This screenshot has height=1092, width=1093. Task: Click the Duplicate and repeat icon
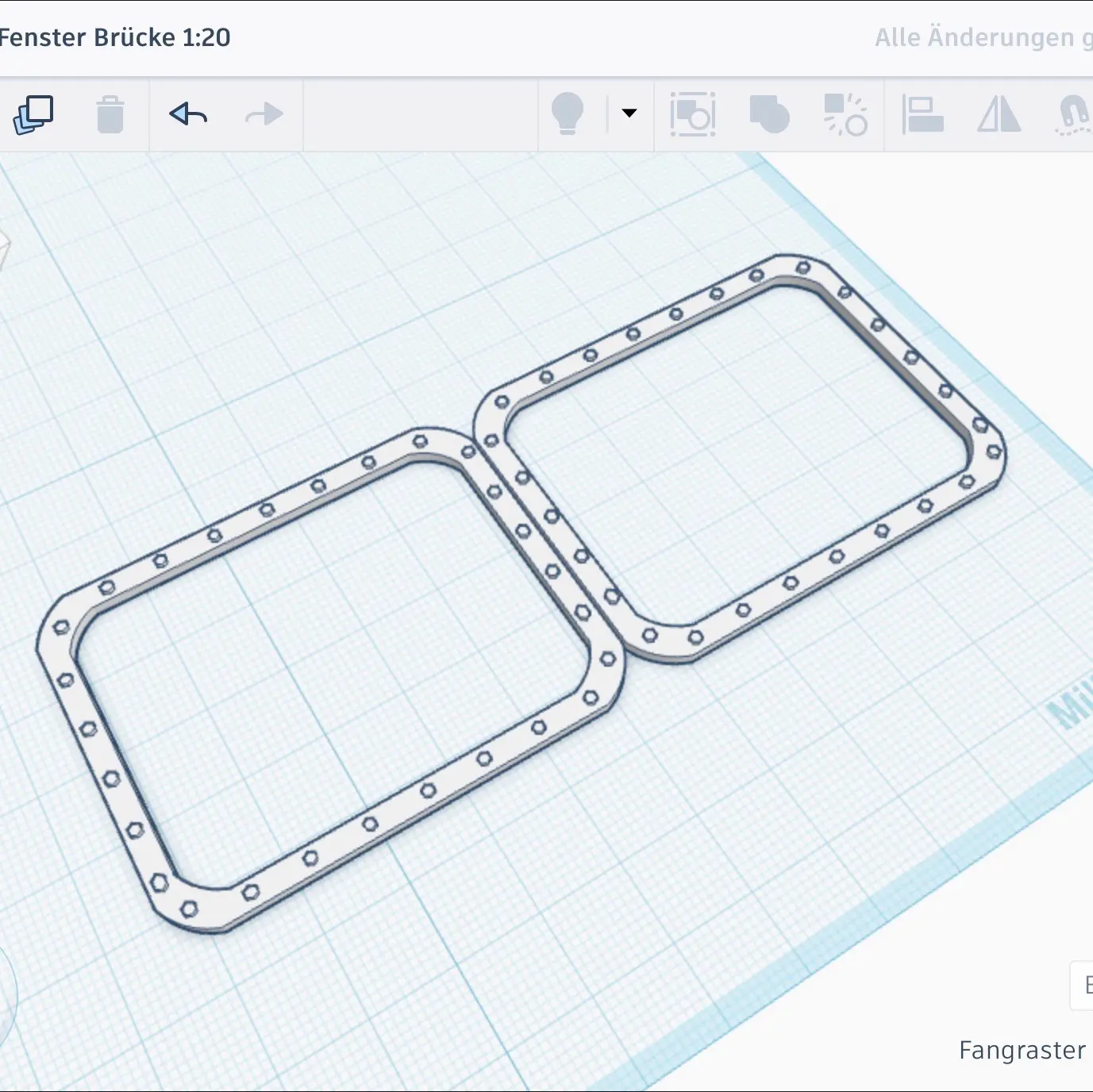point(33,114)
